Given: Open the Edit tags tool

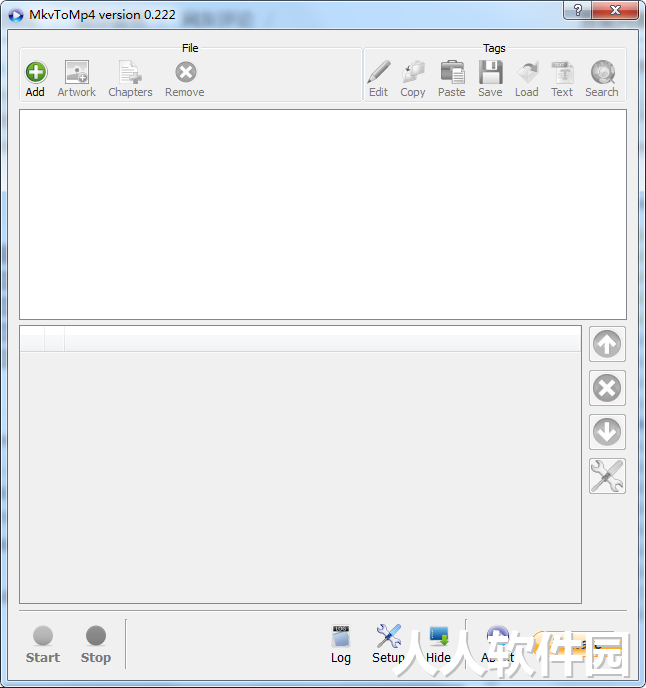Looking at the screenshot, I should click(x=379, y=79).
